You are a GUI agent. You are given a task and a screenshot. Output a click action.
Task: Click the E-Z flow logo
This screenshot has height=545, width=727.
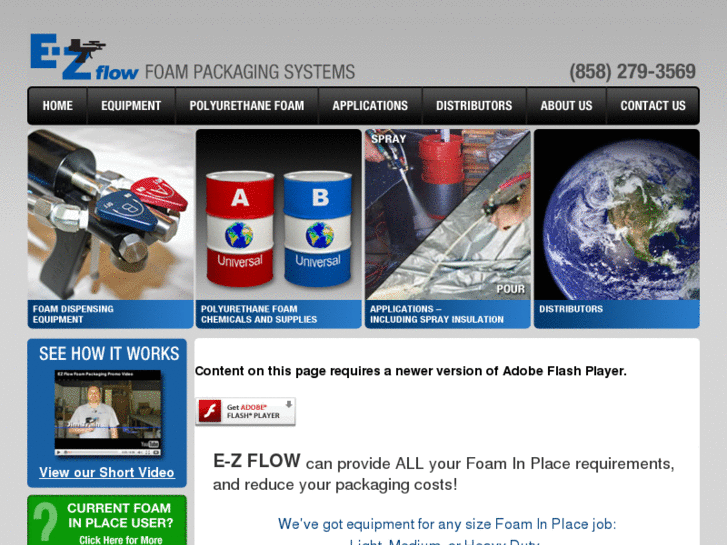(84, 57)
